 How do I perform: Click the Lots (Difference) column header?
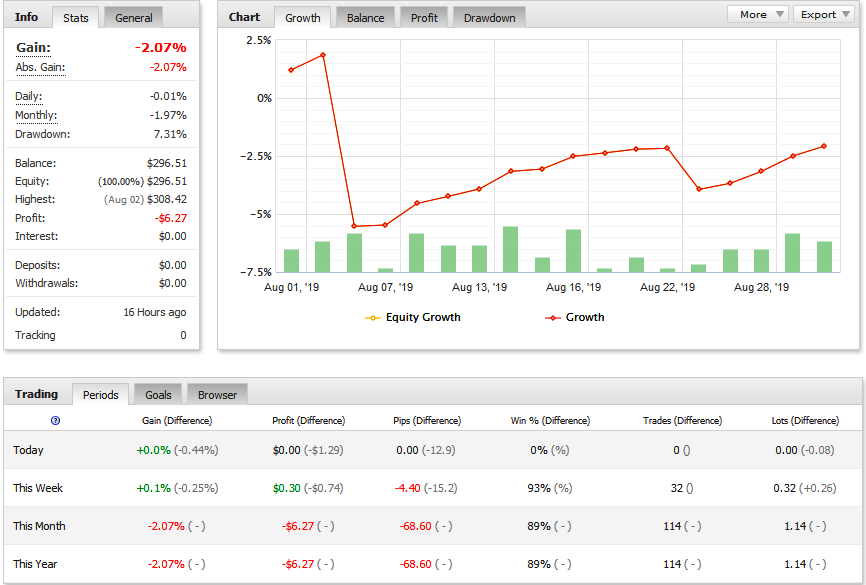pyautogui.click(x=805, y=420)
